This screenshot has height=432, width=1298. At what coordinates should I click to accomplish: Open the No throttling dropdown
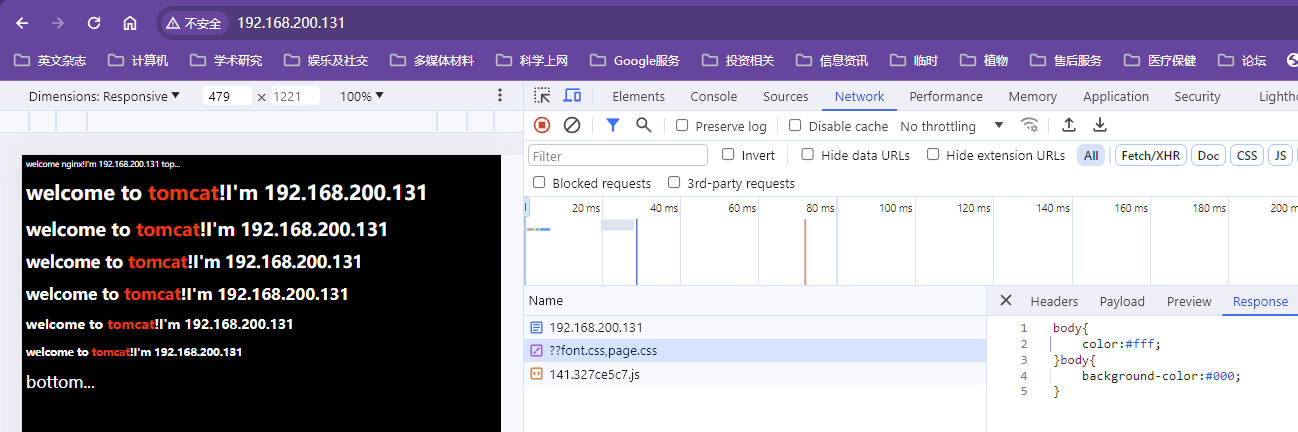coord(951,126)
